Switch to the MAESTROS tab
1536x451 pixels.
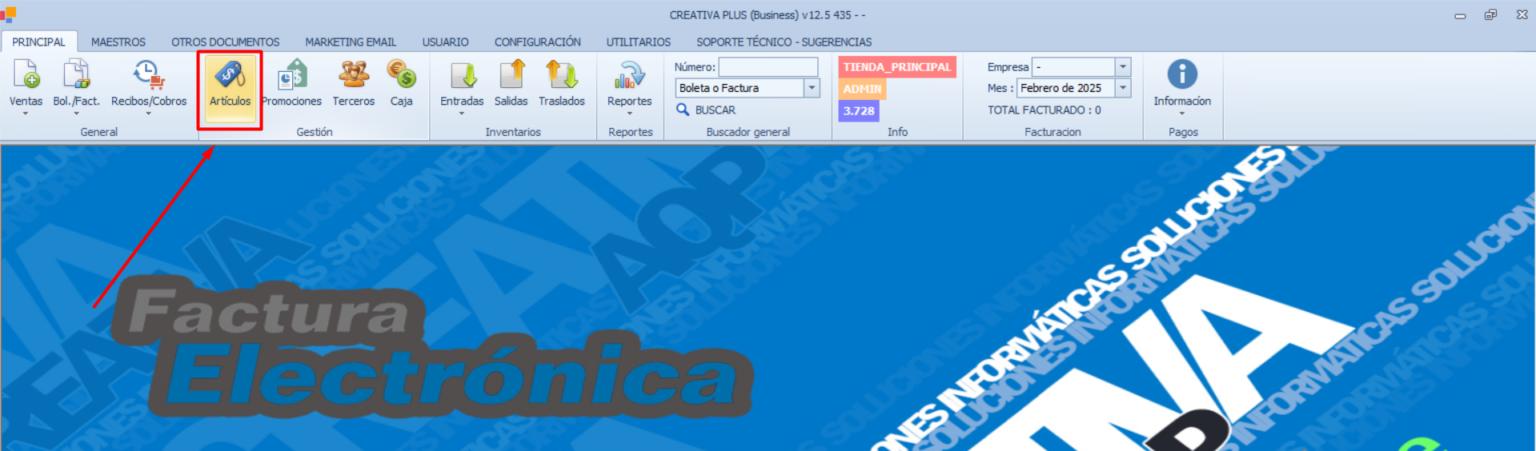pyautogui.click(x=118, y=42)
